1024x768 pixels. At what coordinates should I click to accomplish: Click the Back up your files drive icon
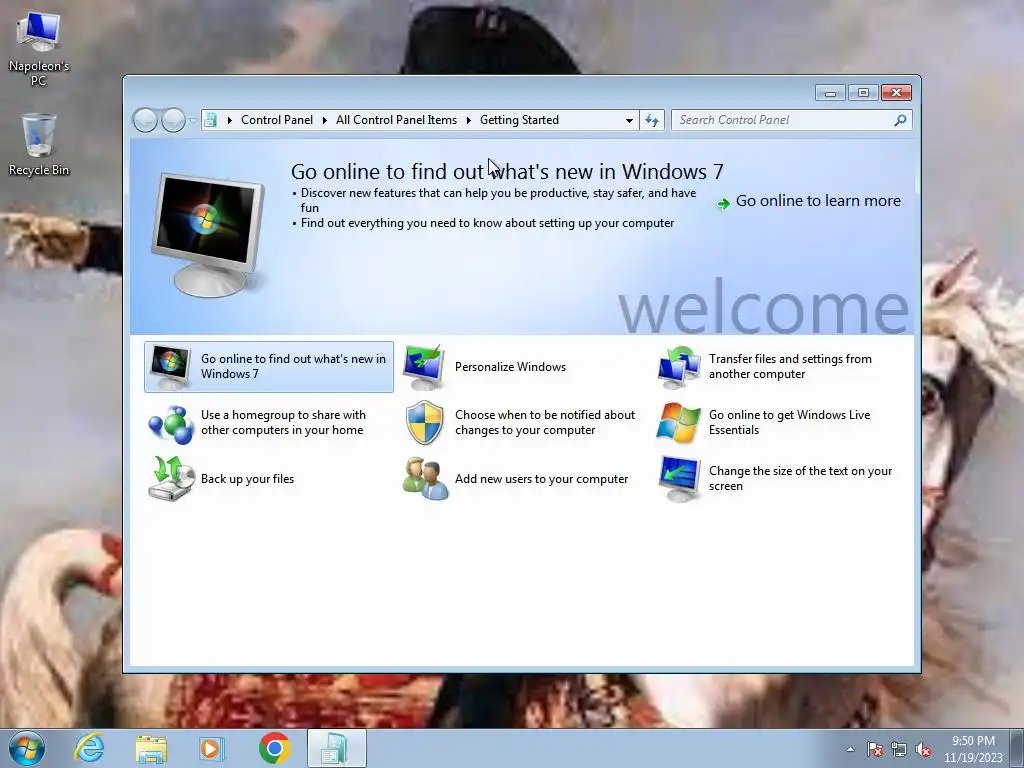click(x=171, y=479)
